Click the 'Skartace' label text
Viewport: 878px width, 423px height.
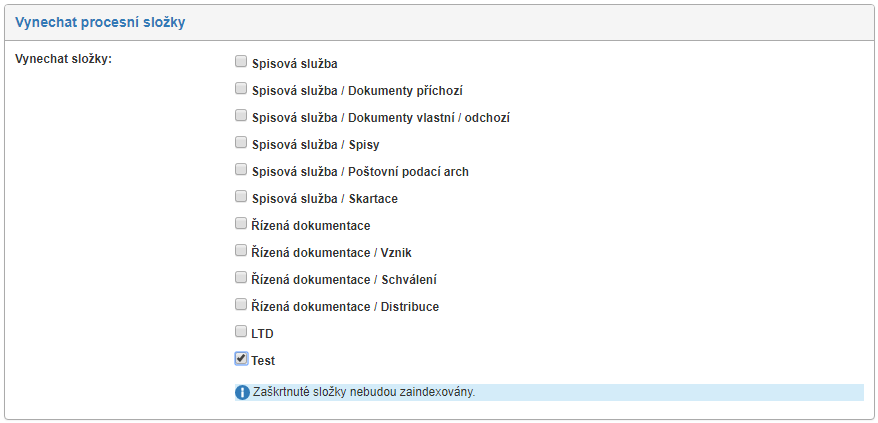[374, 199]
